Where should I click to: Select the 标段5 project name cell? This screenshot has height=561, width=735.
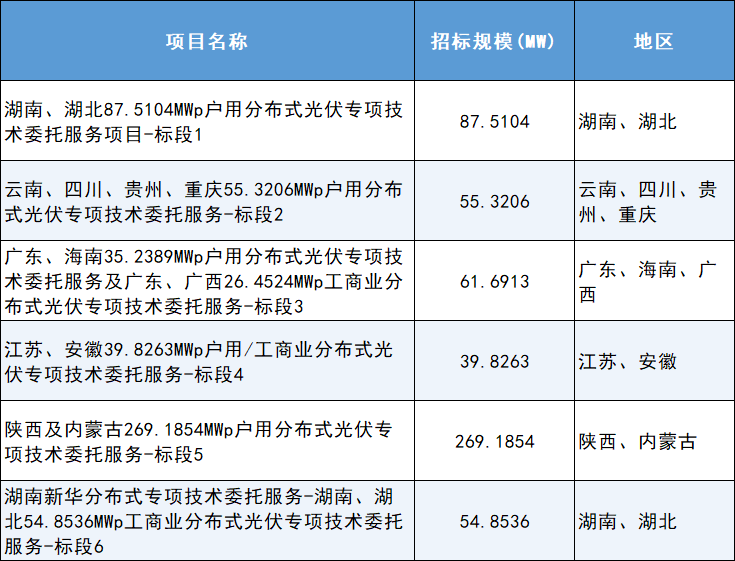point(207,441)
